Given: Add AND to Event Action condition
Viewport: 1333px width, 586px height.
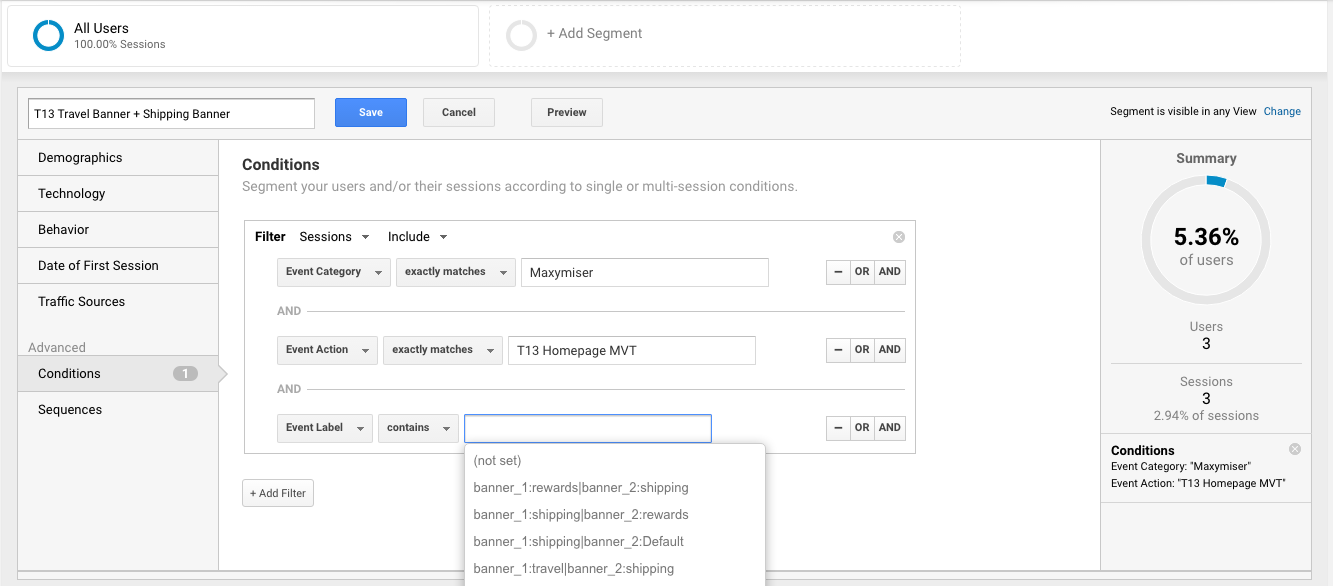Looking at the screenshot, I should click(890, 350).
